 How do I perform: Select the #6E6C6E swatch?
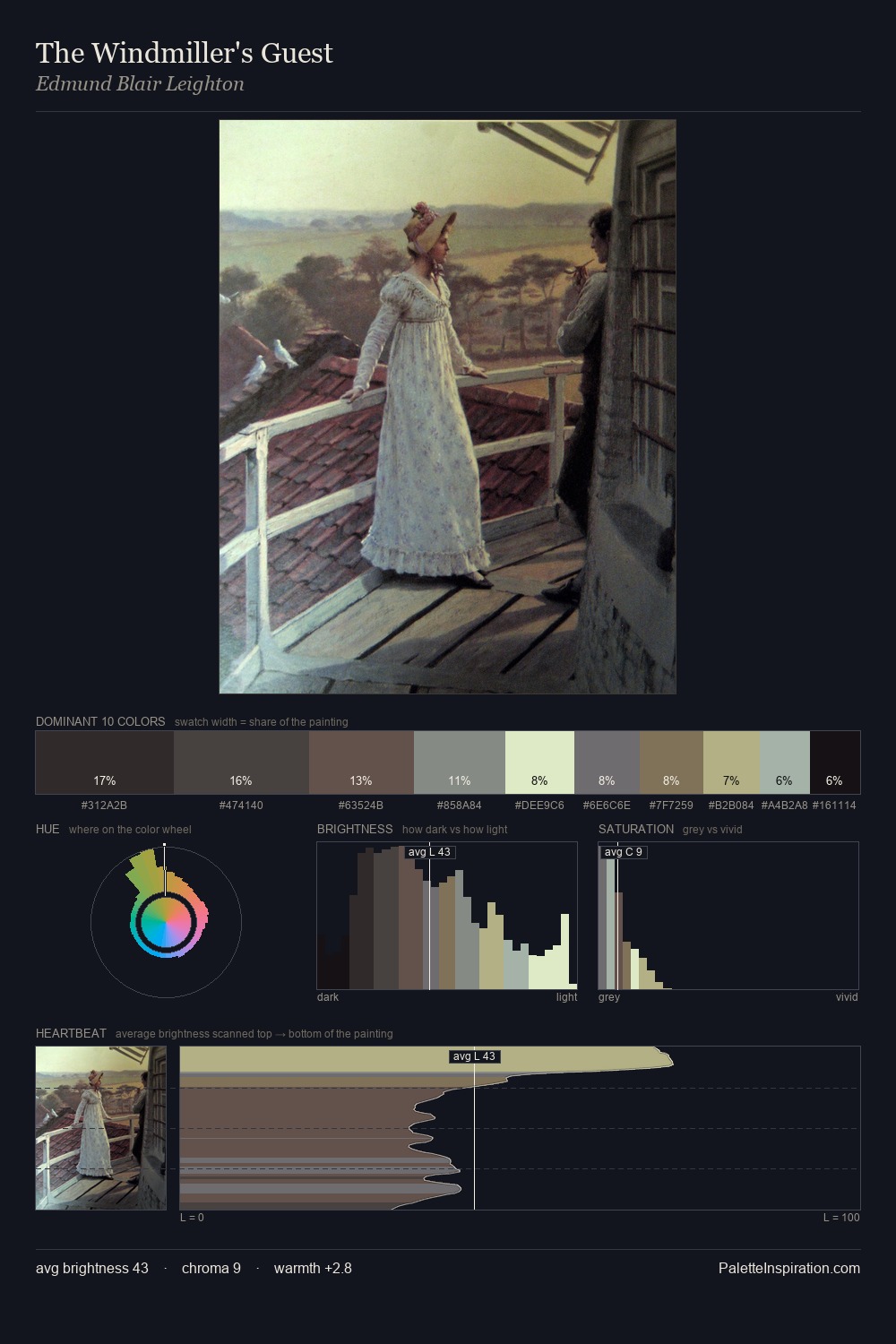point(607,762)
